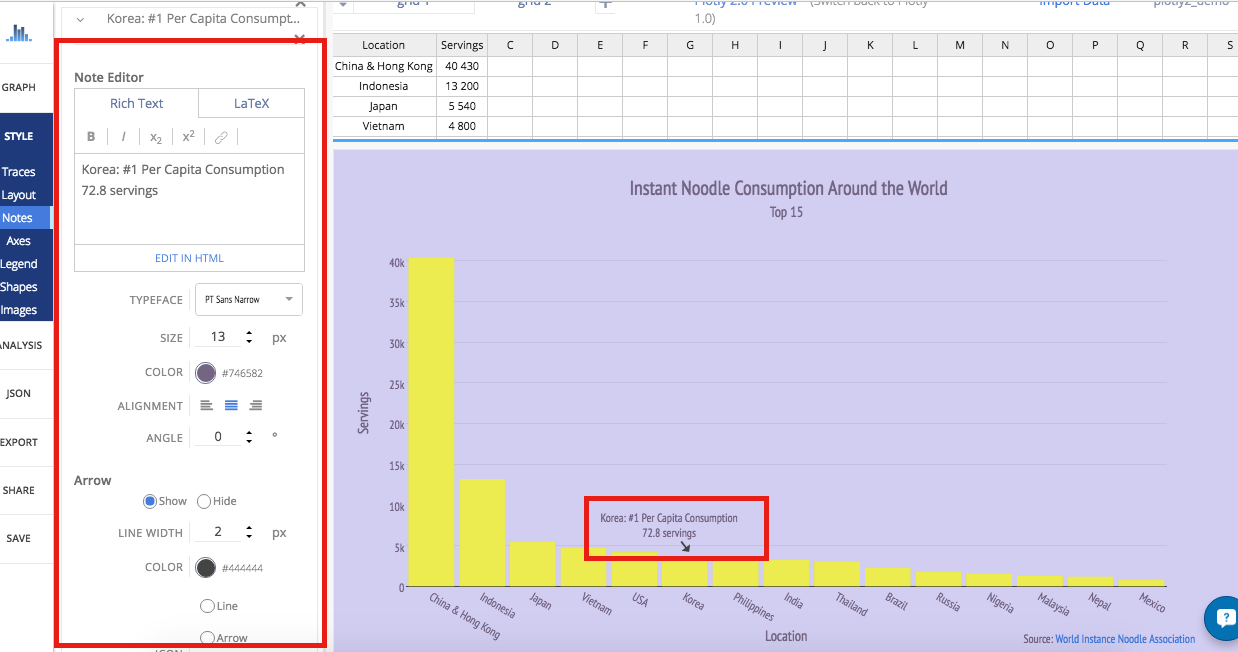
Task: Select Legend in the style menu
Action: pyautogui.click(x=19, y=264)
